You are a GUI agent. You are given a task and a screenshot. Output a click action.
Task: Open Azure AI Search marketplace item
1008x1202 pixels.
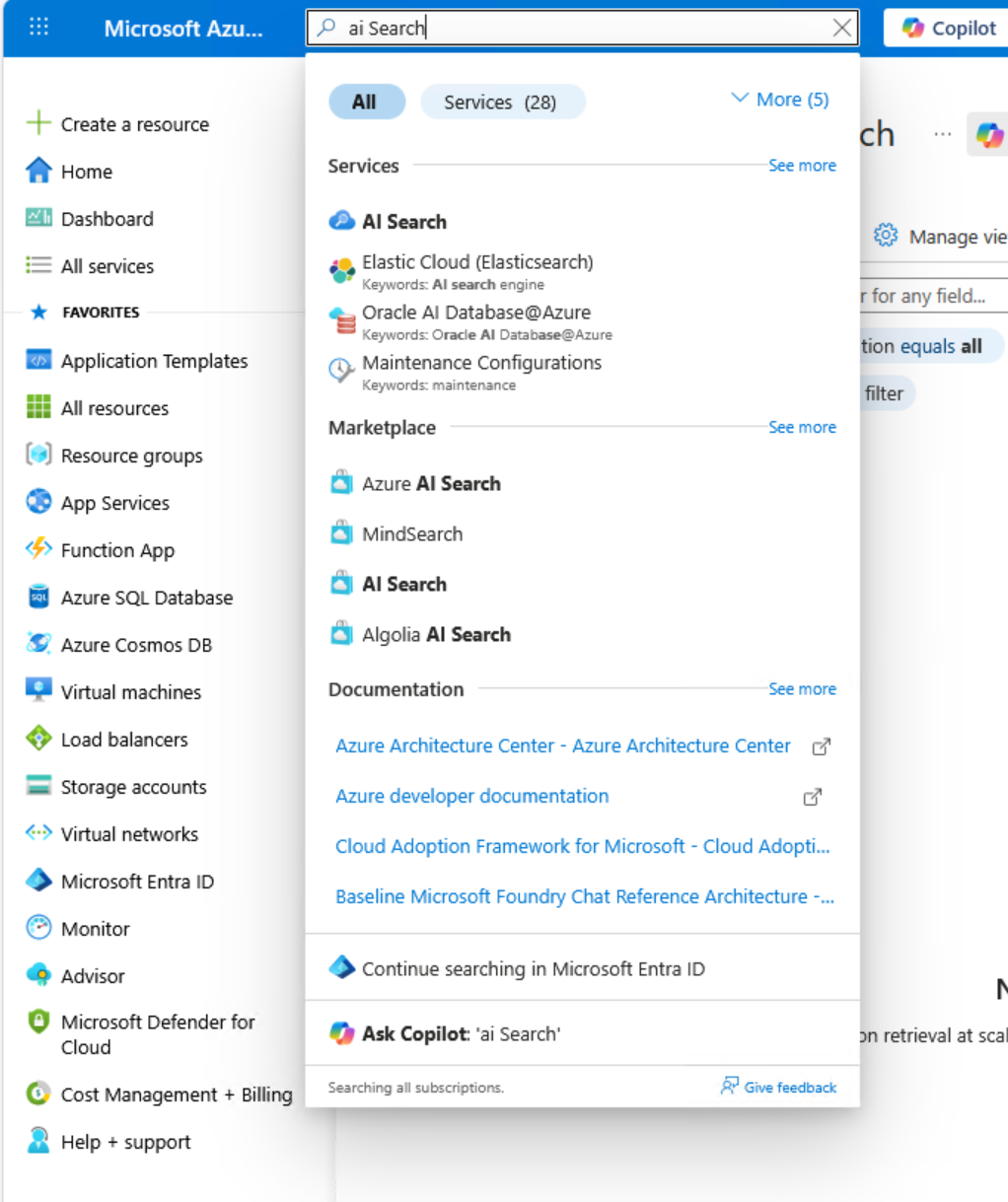pyautogui.click(x=582, y=483)
